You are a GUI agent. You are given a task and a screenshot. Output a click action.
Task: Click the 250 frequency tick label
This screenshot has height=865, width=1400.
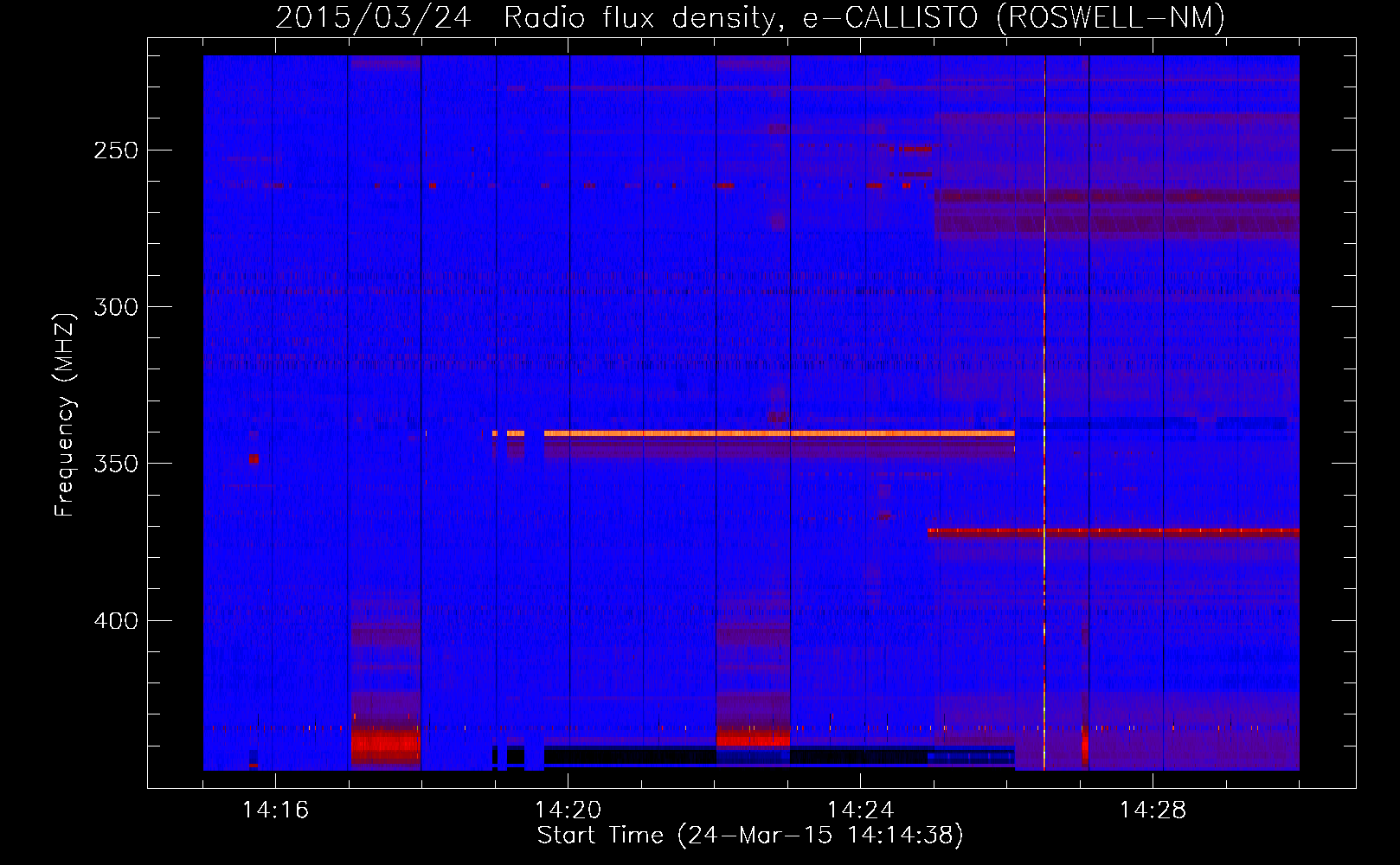coord(116,151)
